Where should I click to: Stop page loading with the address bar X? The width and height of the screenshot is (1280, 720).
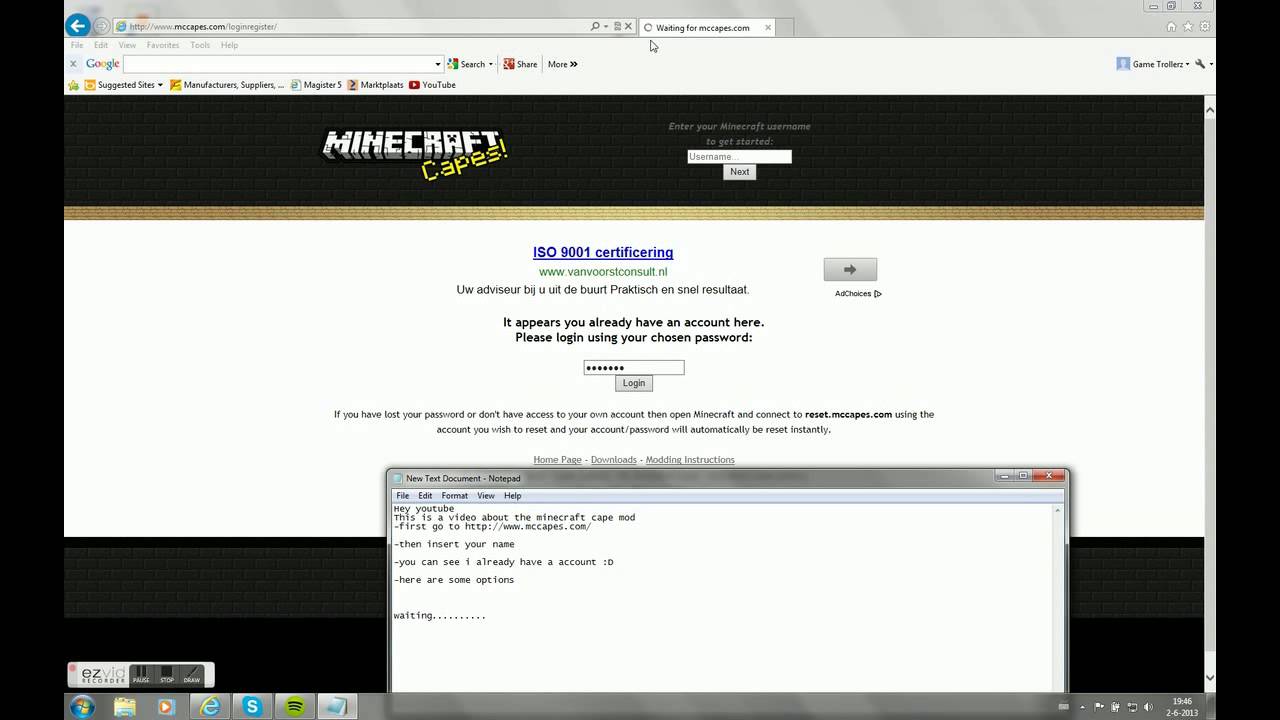click(x=630, y=26)
